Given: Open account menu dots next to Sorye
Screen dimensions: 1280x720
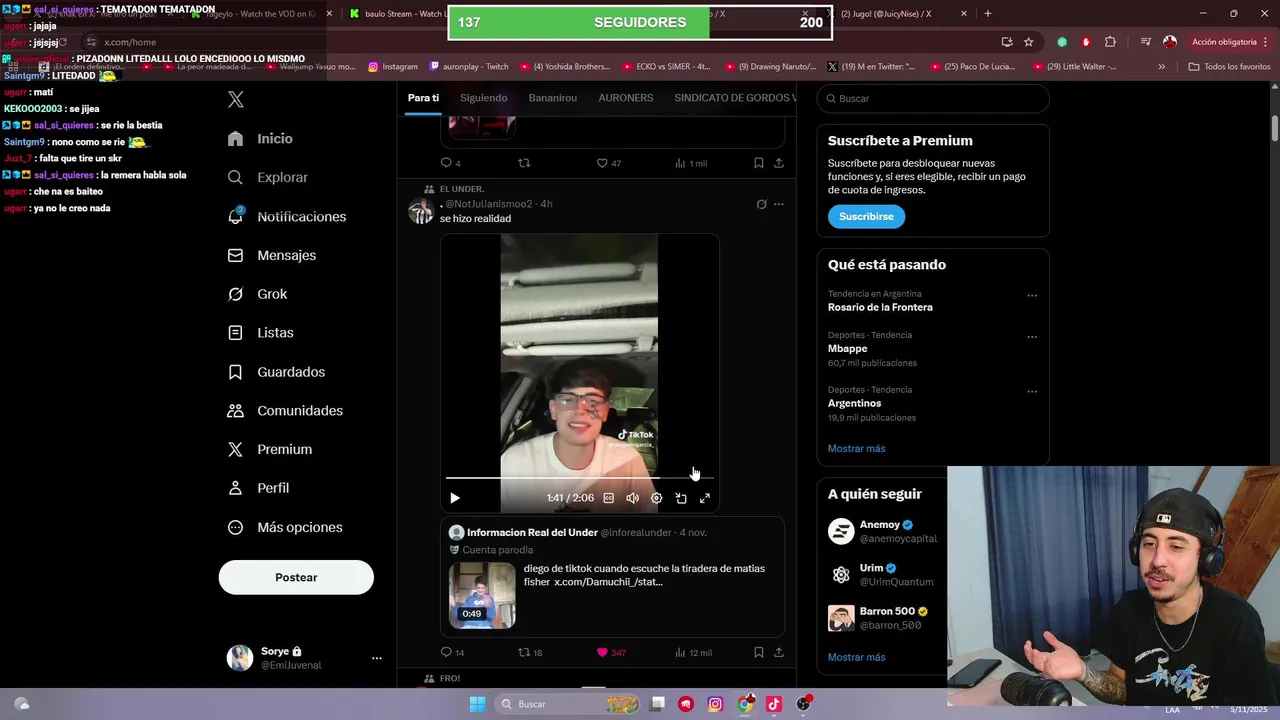Looking at the screenshot, I should [377, 658].
